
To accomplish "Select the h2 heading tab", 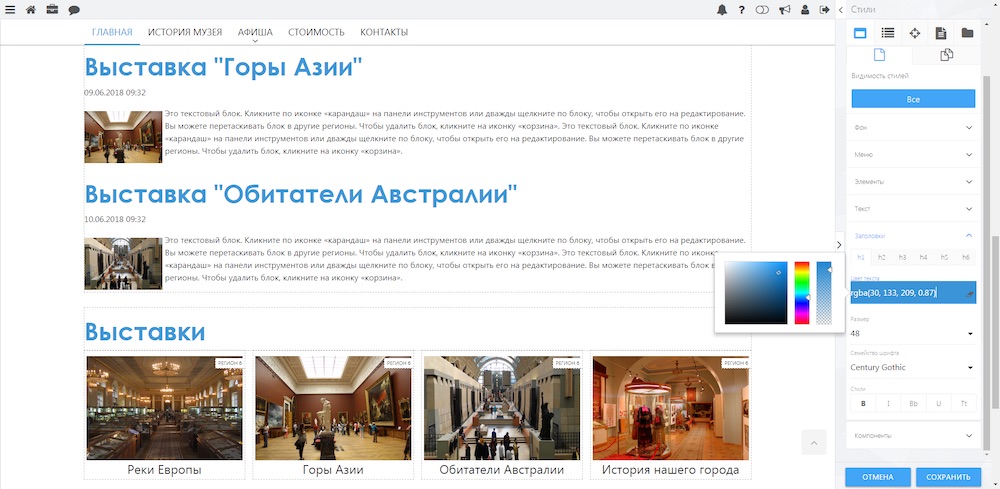I will 881,257.
